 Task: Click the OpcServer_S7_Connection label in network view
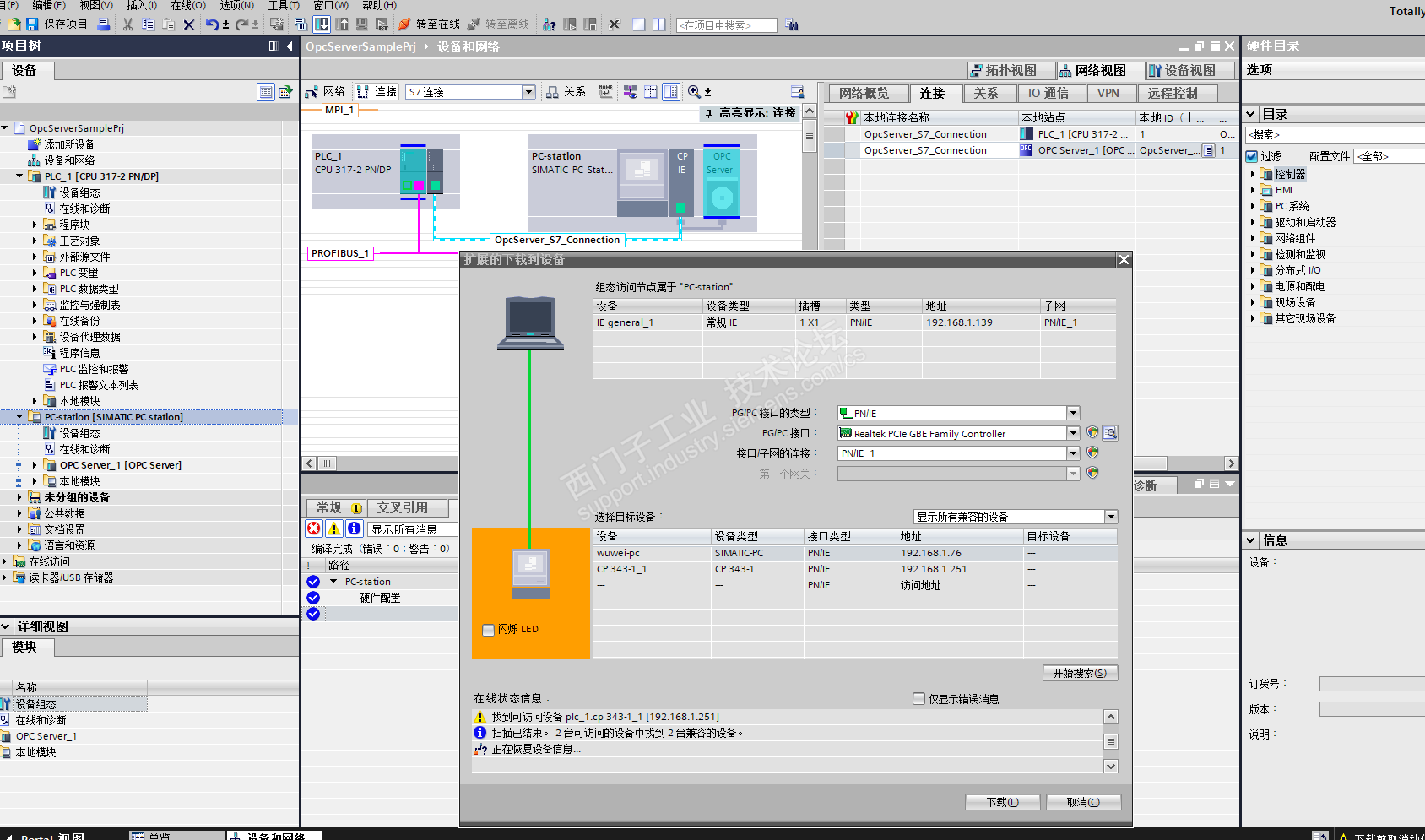pos(557,240)
